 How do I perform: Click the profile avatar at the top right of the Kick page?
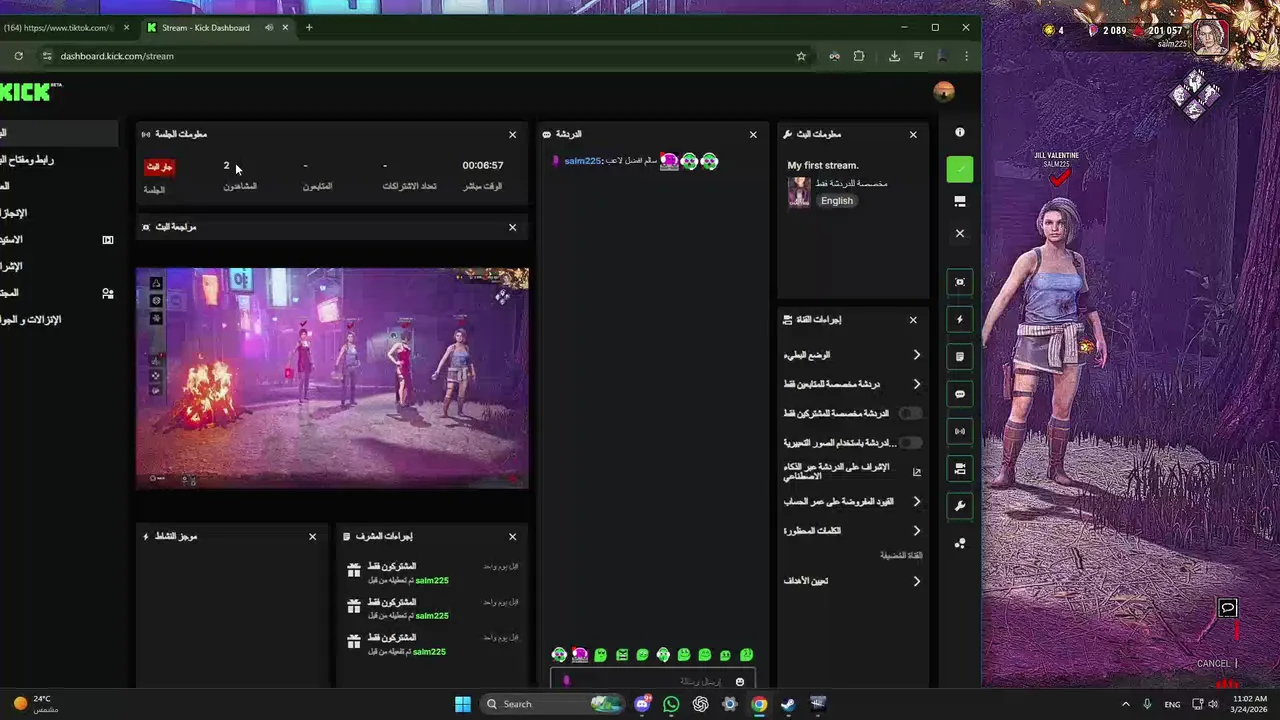(x=943, y=92)
